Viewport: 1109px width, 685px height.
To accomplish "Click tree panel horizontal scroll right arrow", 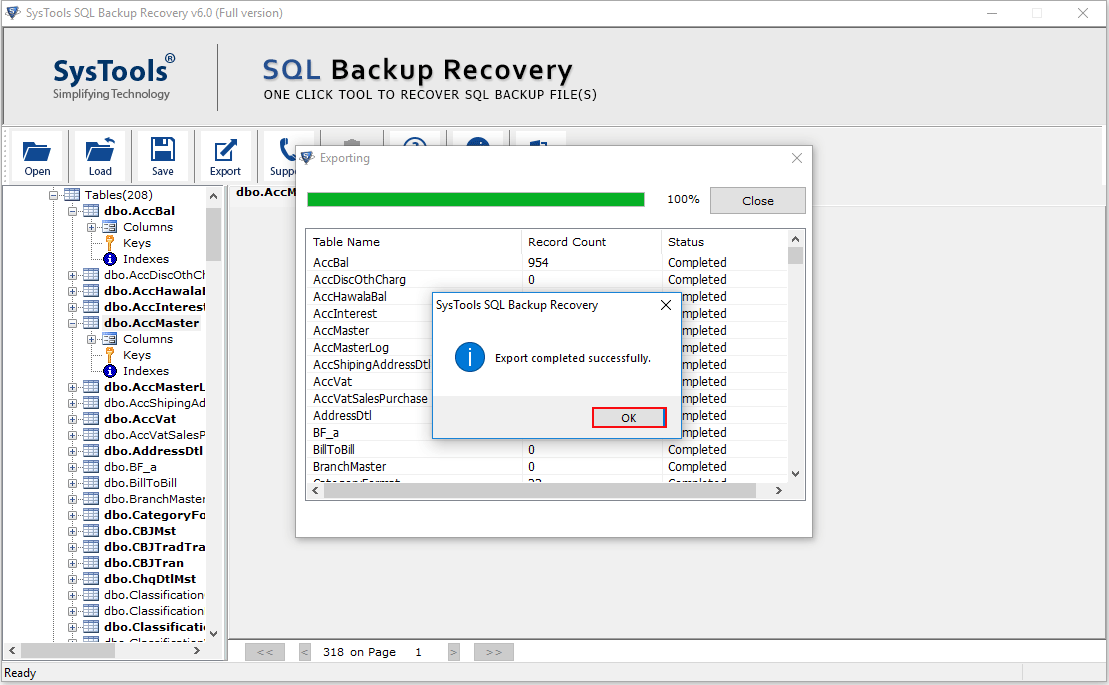I will (x=197, y=650).
